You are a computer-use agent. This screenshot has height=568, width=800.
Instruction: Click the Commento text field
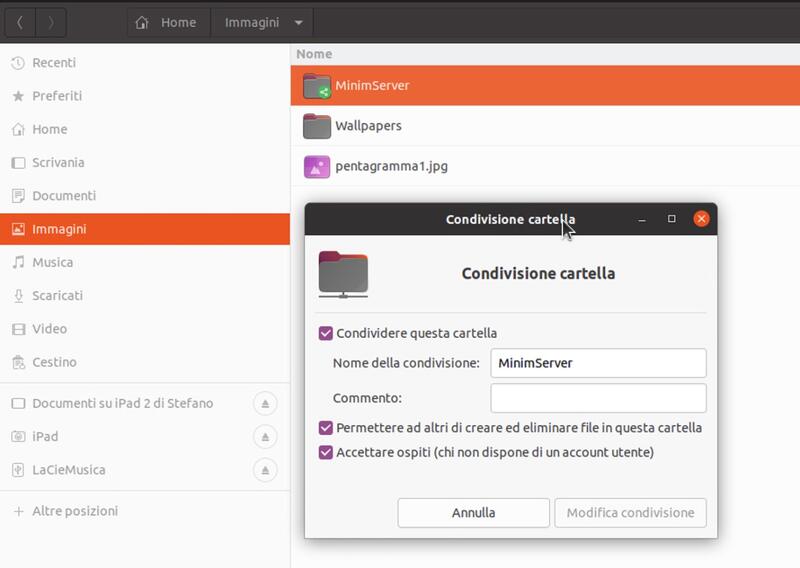[x=598, y=398]
